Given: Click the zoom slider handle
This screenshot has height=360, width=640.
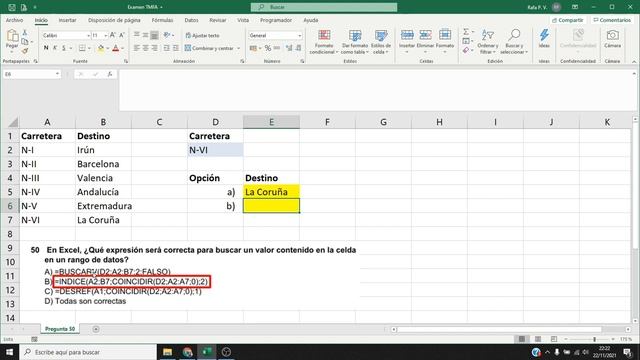Looking at the screenshot, I should tap(594, 339).
